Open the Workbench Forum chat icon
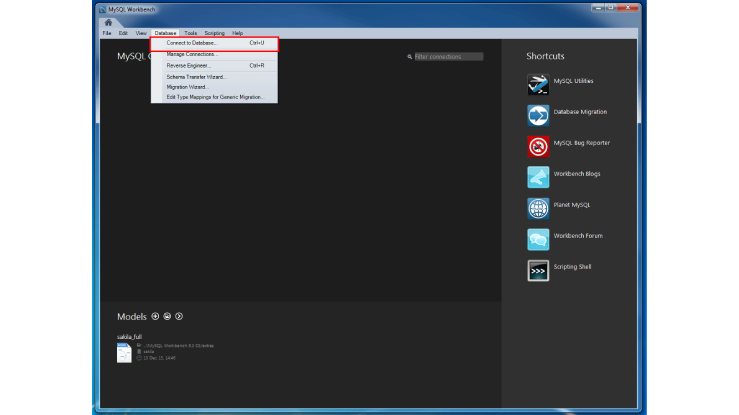Screen dimensions: 739x415 [538, 240]
